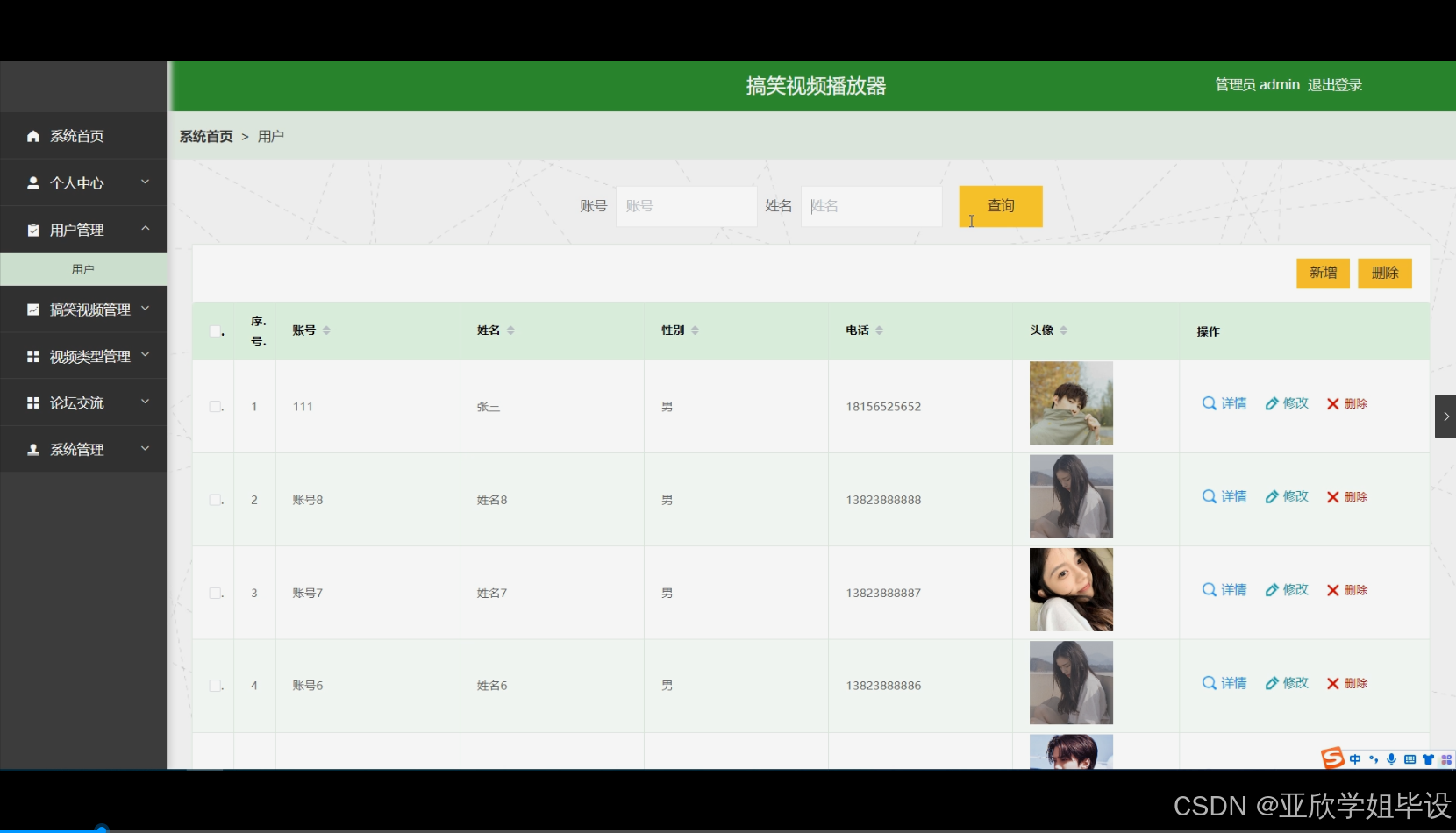Image resolution: width=1456 pixels, height=833 pixels.
Task: Click the 用户管理 clipboard icon
Action: [x=32, y=229]
